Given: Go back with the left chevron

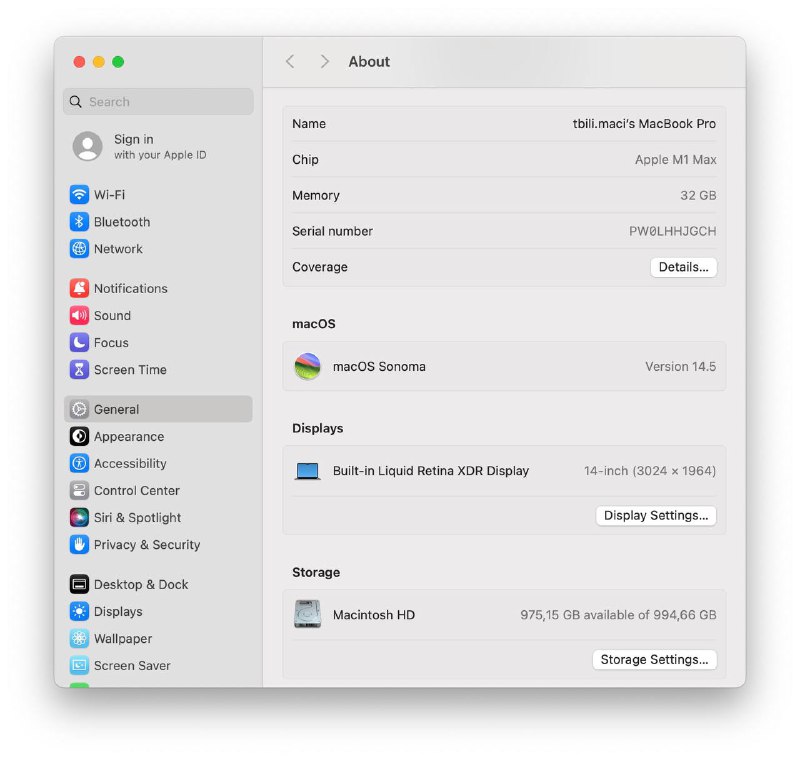Looking at the screenshot, I should pyautogui.click(x=290, y=62).
